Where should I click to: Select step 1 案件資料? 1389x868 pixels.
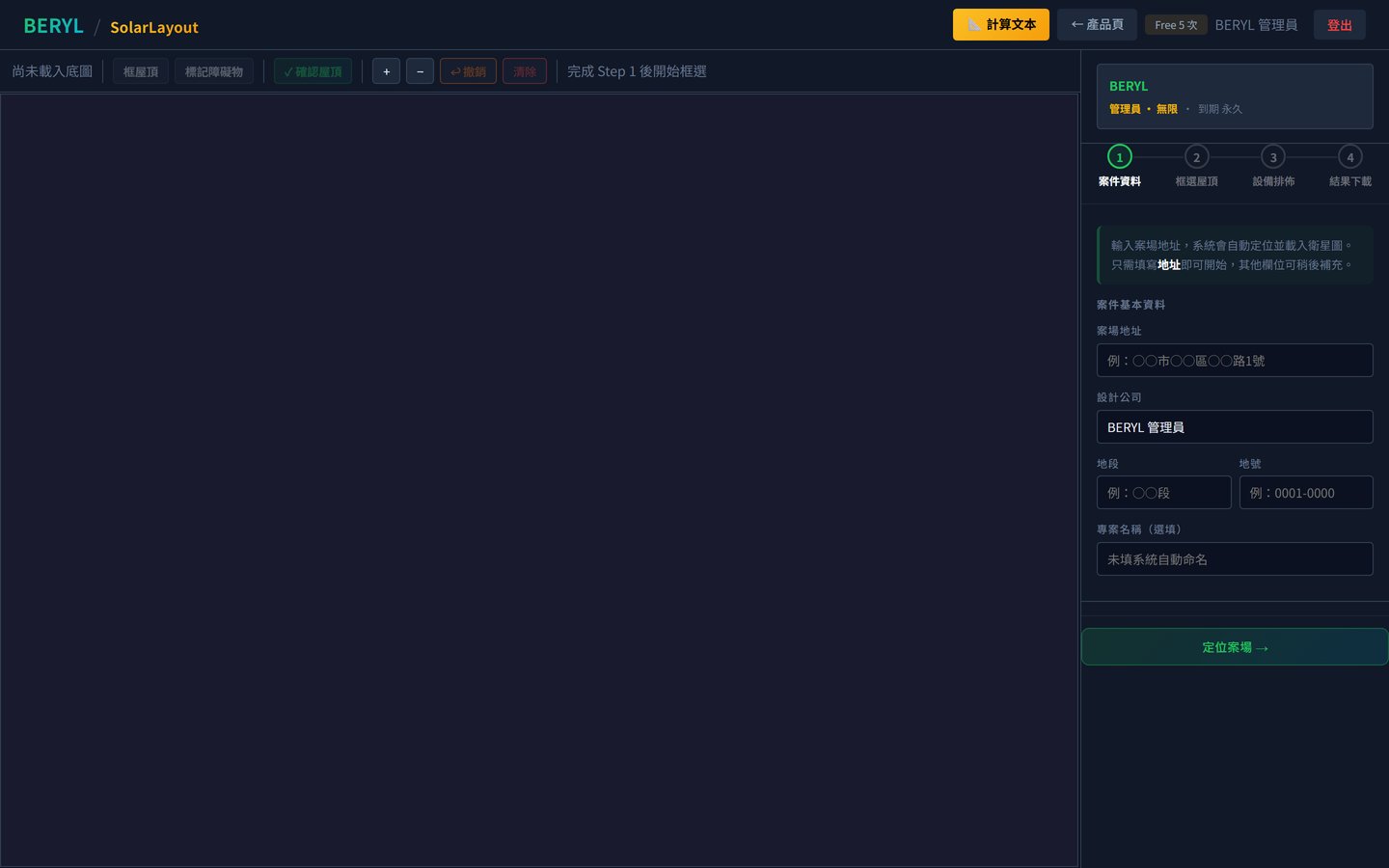point(1119,167)
